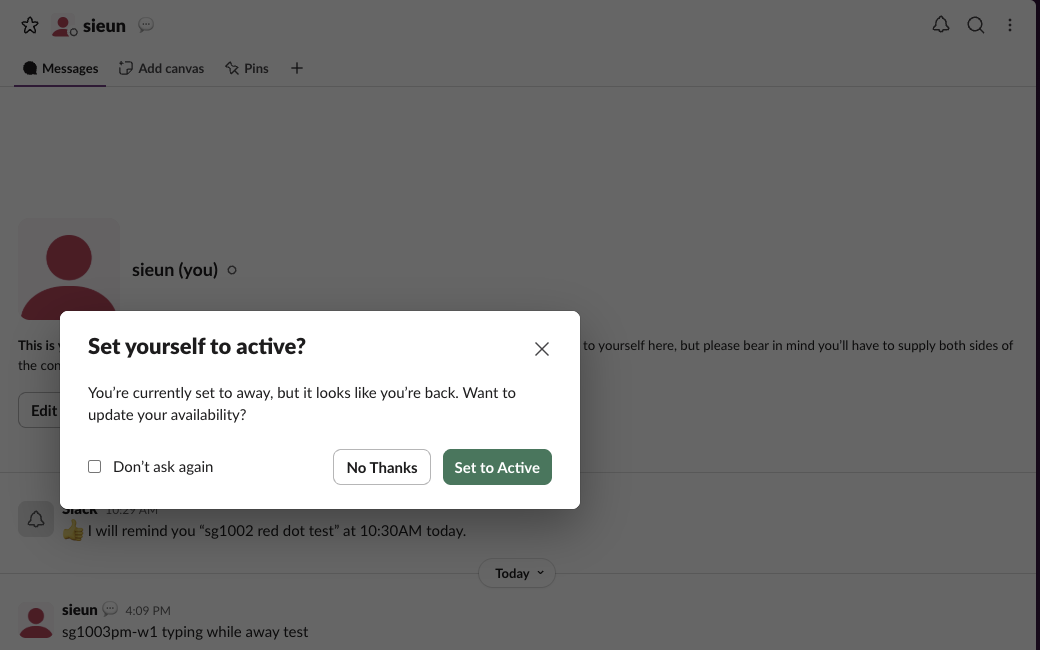Click sieun avatar beside 4:09 PM message
The width and height of the screenshot is (1040, 650).
36,620
